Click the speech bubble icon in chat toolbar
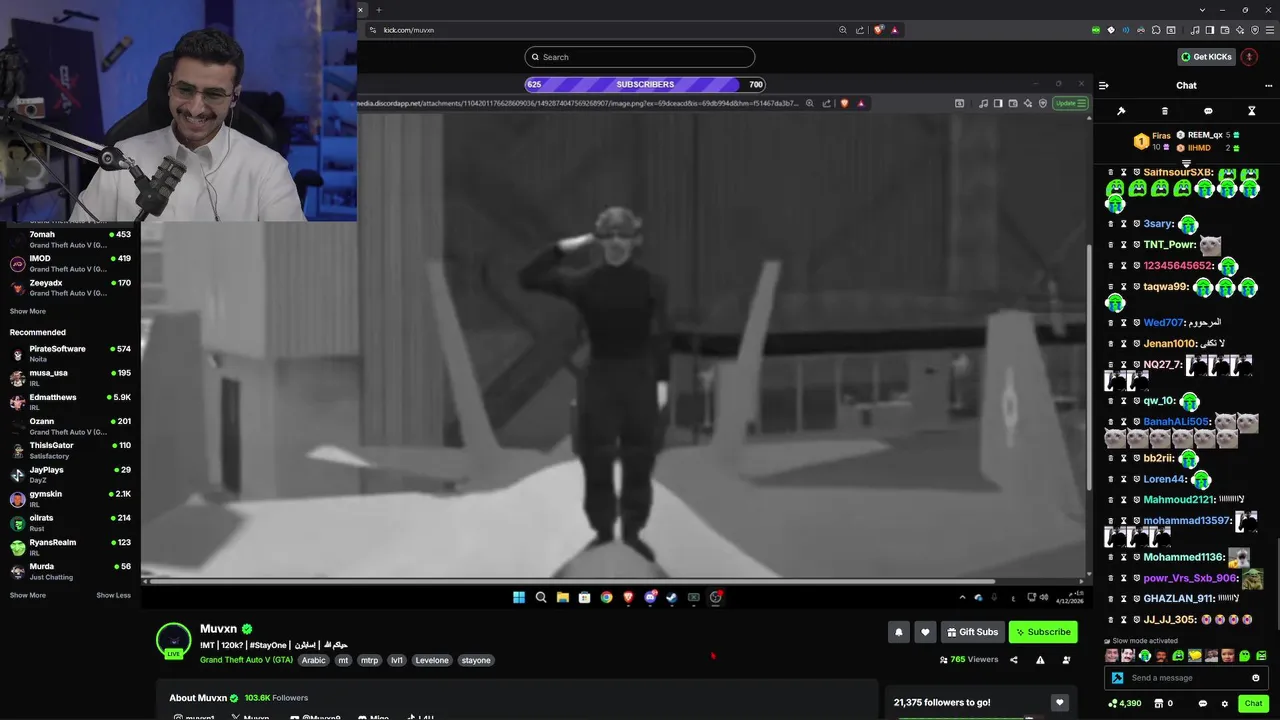 click(x=1208, y=111)
